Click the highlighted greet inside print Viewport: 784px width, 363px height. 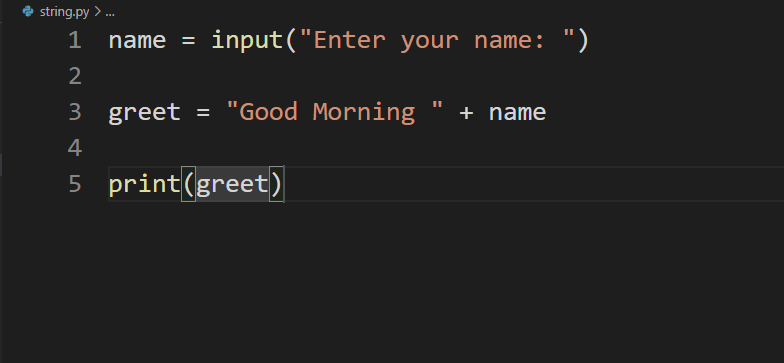point(232,184)
